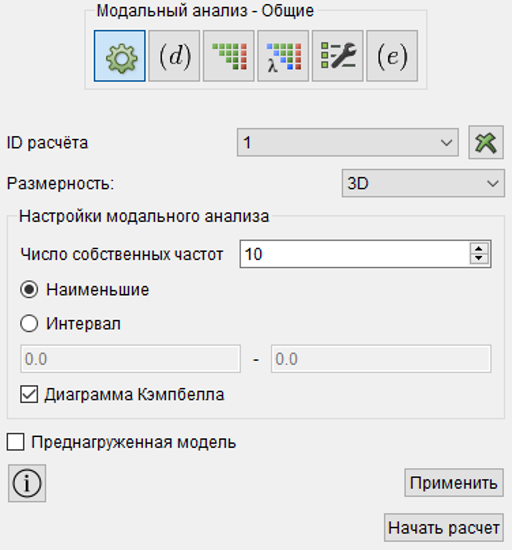Uncheck Диаграмма Кэмпбелла checkbox
This screenshot has width=512, height=550.
[29, 394]
